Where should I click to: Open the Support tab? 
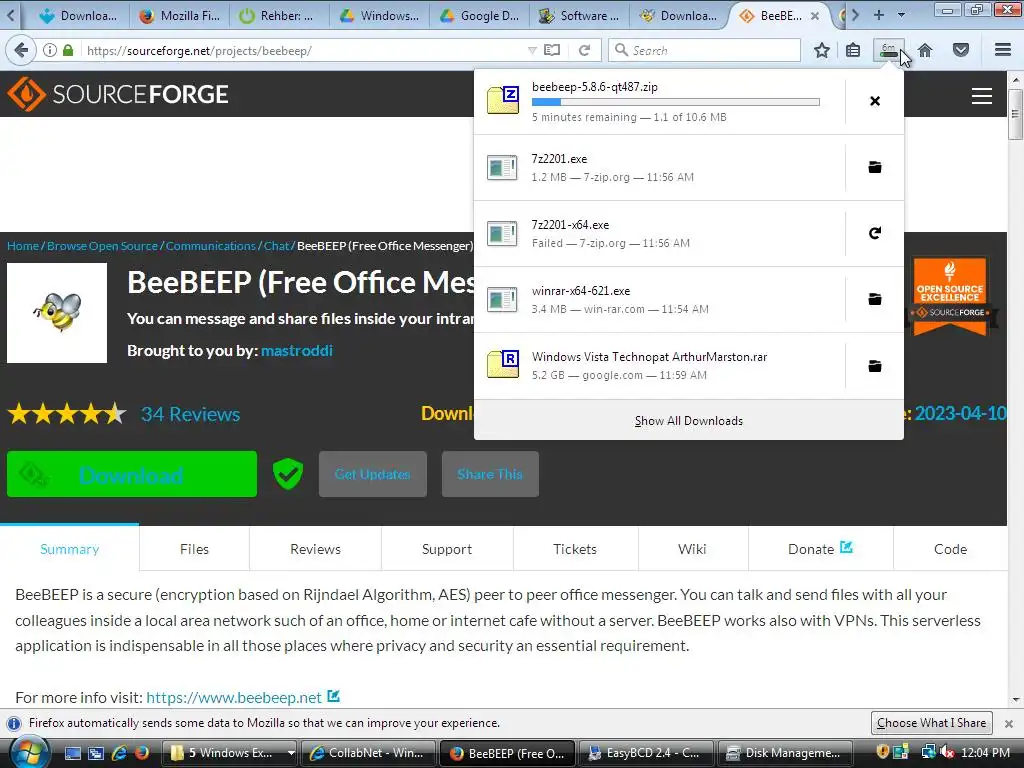(x=447, y=549)
